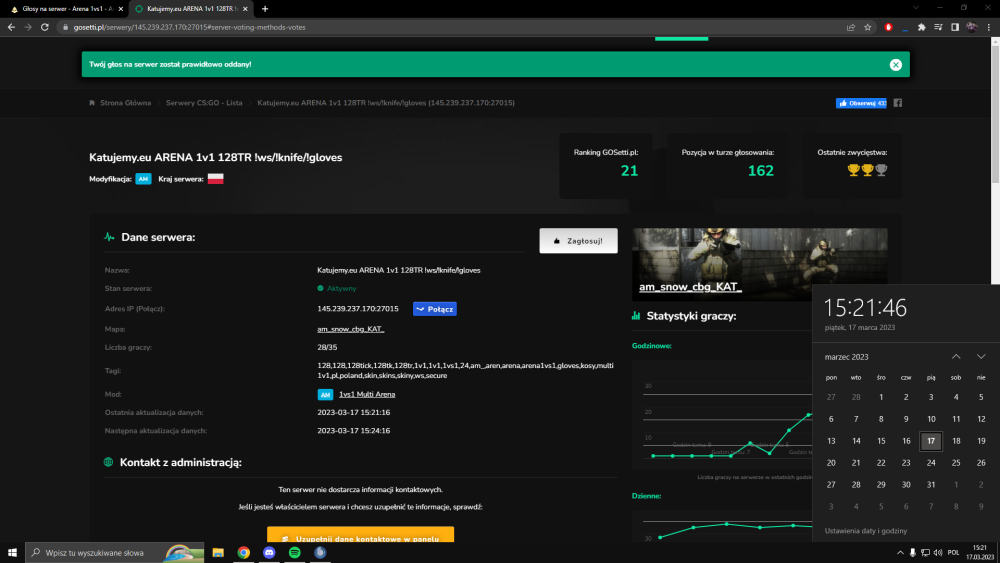Go to previous month in calendar flyout
The height and width of the screenshot is (563, 1000).
(956, 356)
